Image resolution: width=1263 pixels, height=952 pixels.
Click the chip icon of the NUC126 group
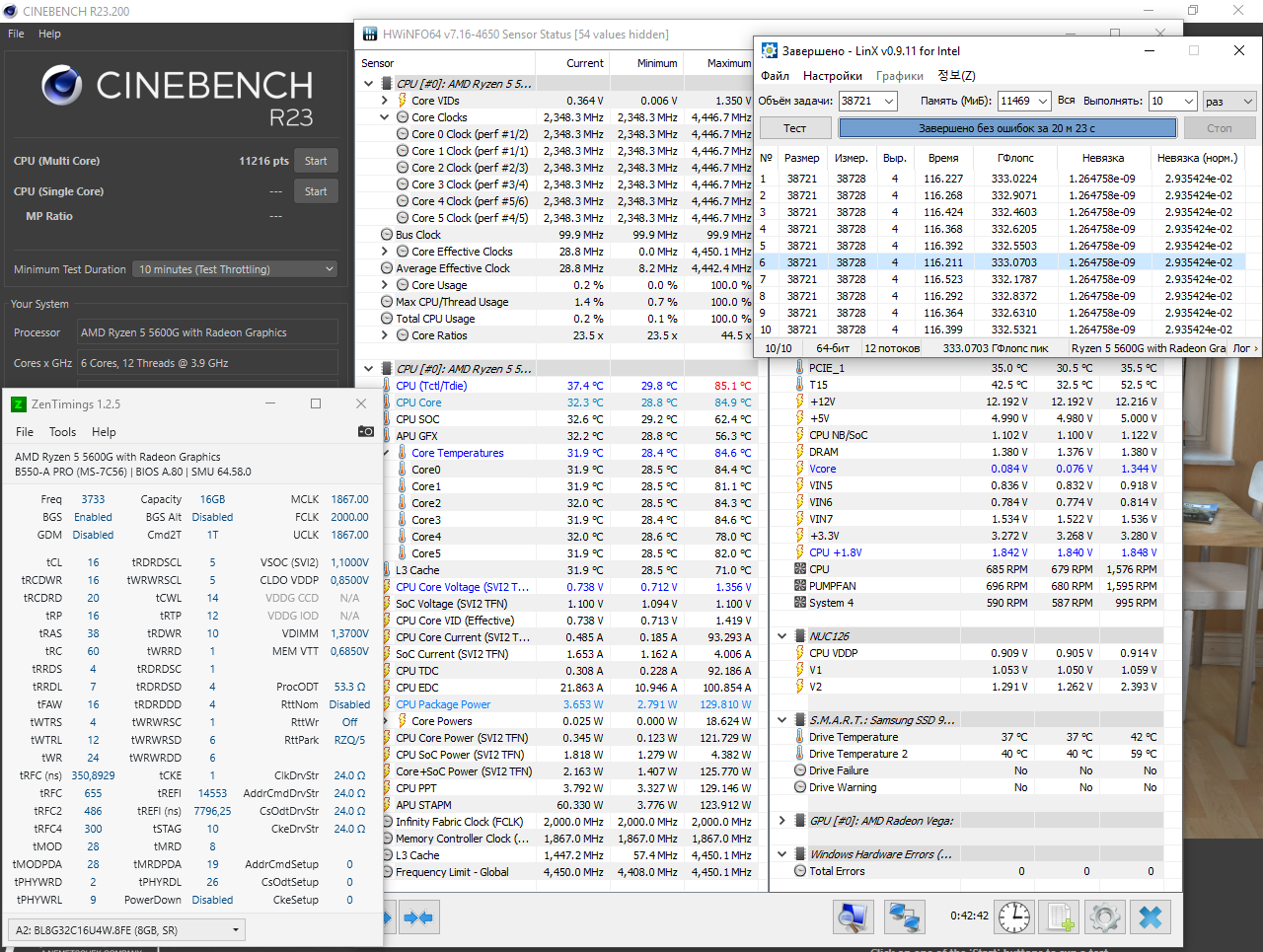click(x=800, y=636)
